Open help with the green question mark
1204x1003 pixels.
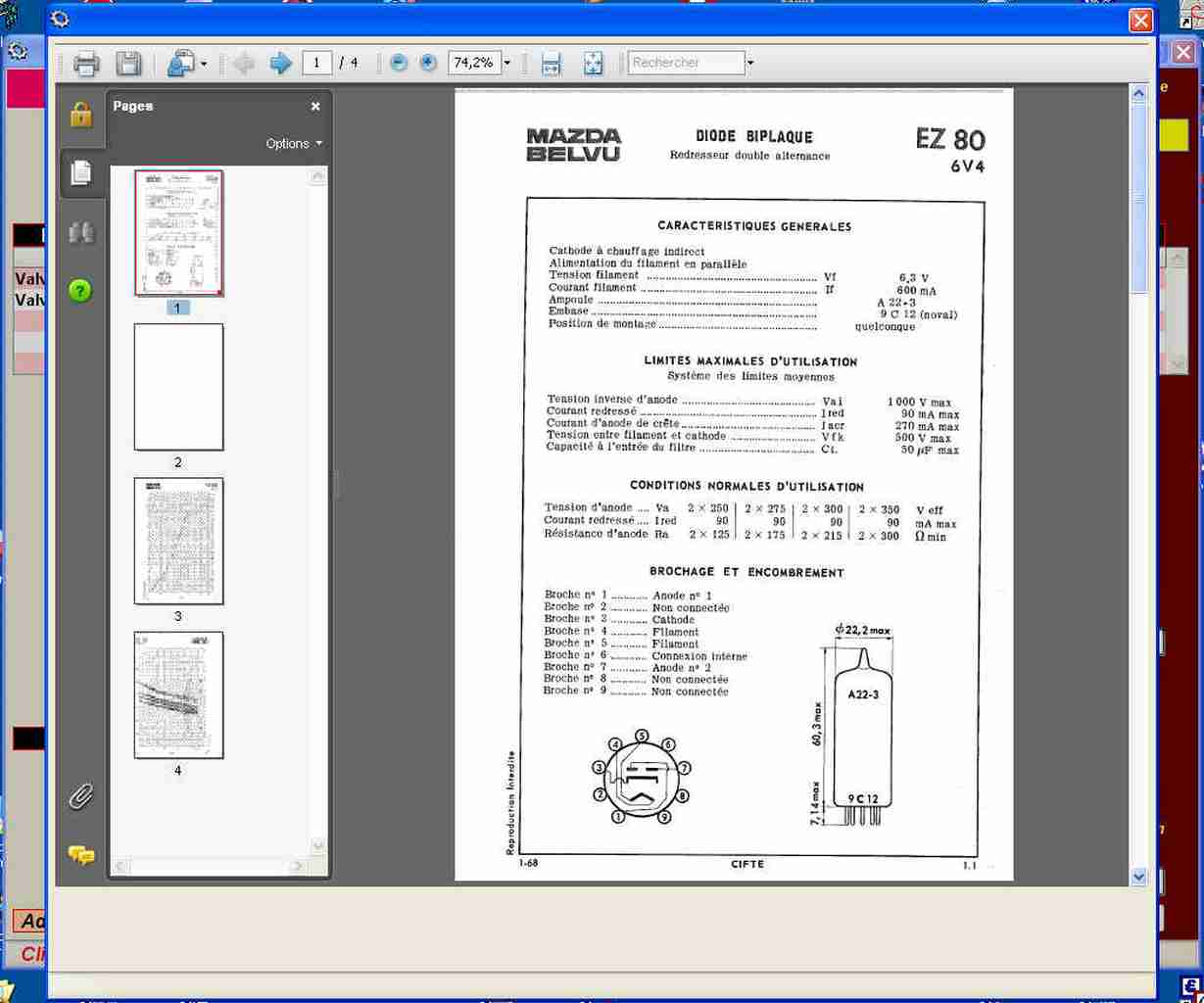pyautogui.click(x=80, y=290)
